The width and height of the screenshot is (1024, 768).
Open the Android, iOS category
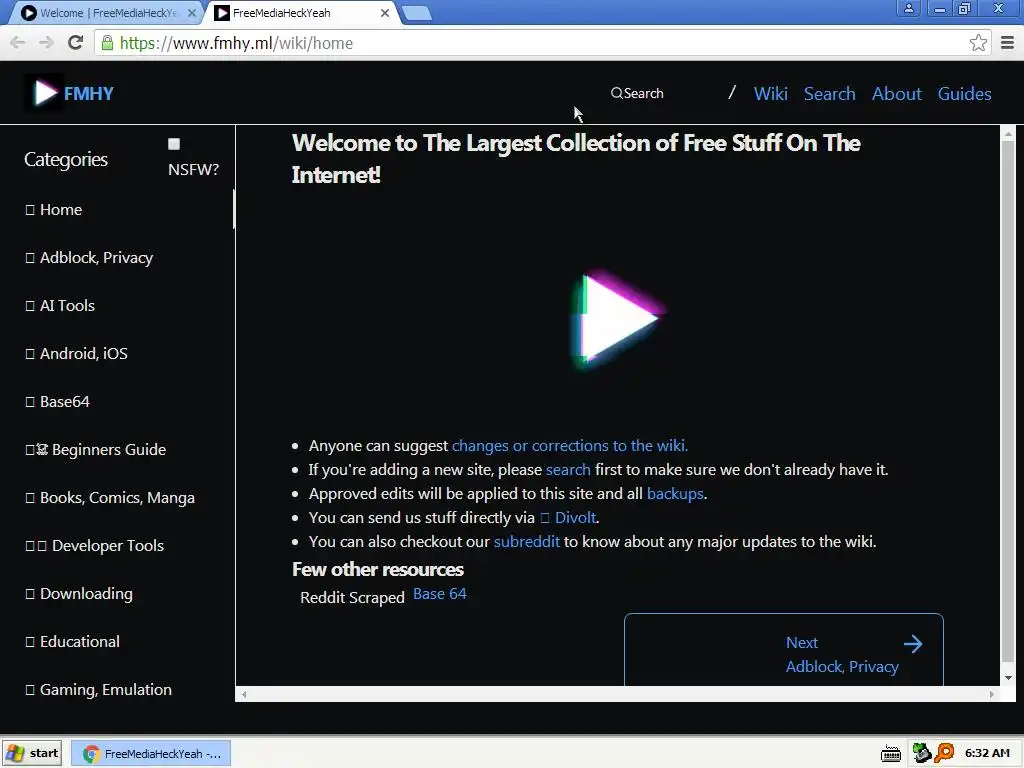(x=76, y=353)
